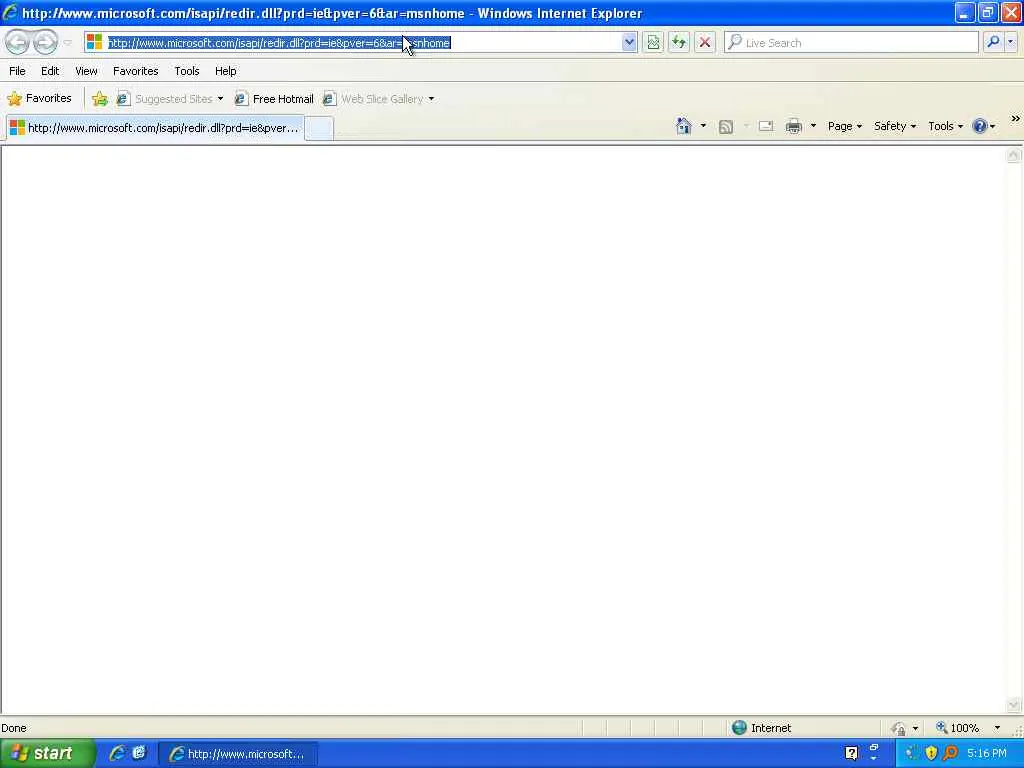Click the Favorites star button
The image size is (1024, 768).
tap(39, 99)
